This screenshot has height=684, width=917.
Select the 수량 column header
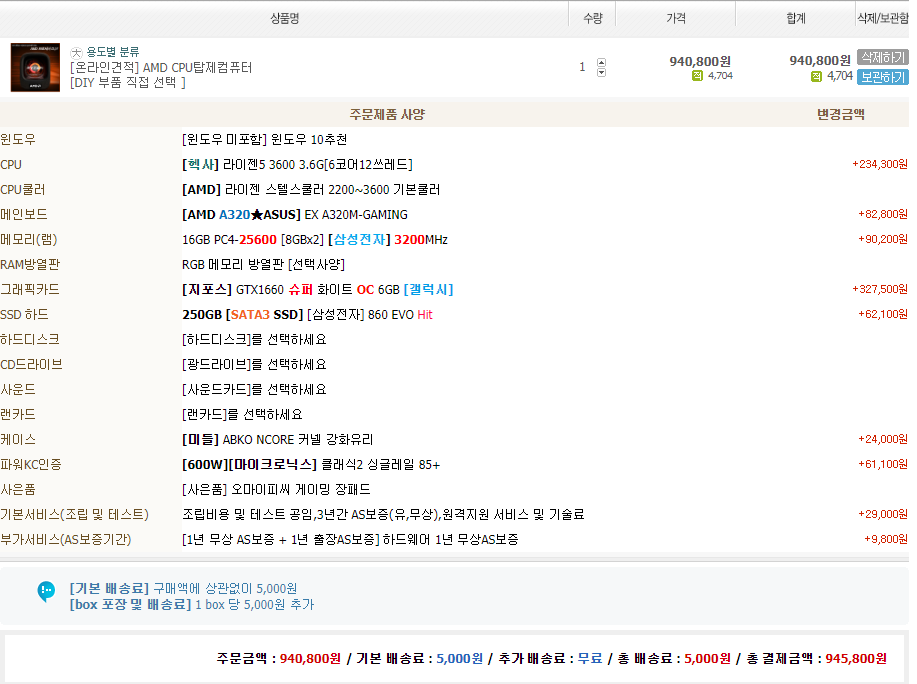(x=592, y=18)
